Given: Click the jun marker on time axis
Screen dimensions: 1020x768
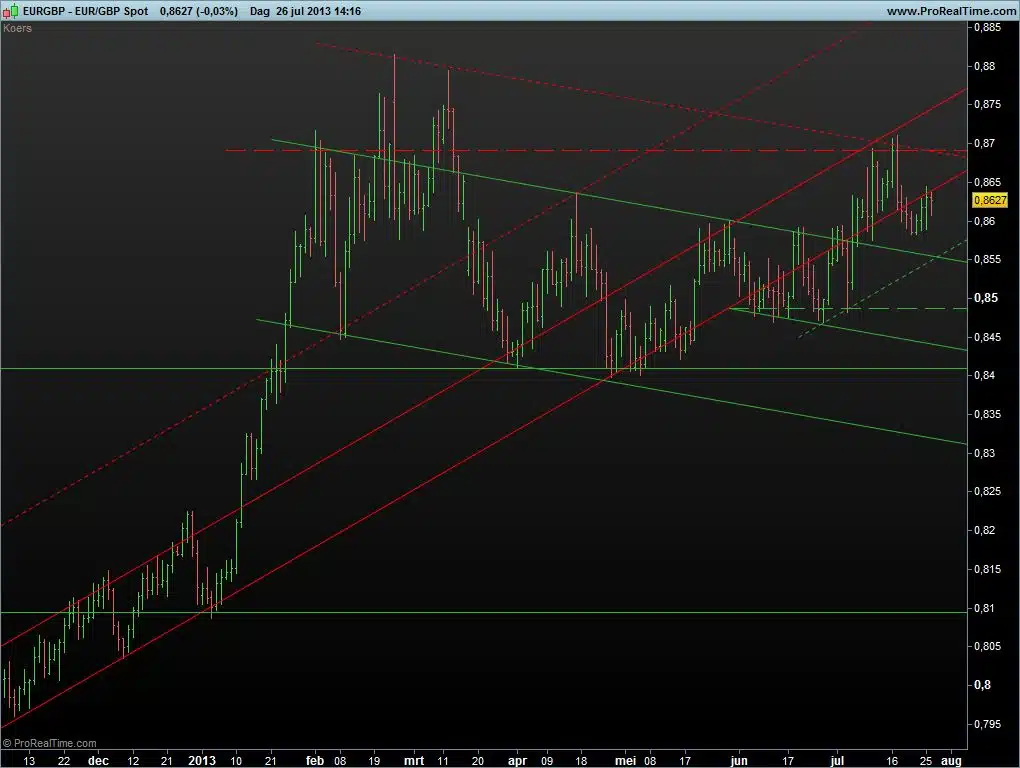Looking at the screenshot, I should 739,760.
